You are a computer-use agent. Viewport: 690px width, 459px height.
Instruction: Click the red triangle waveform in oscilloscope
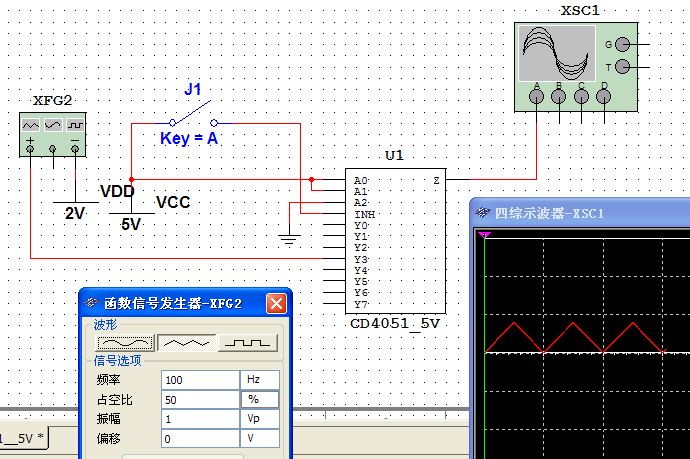point(574,338)
